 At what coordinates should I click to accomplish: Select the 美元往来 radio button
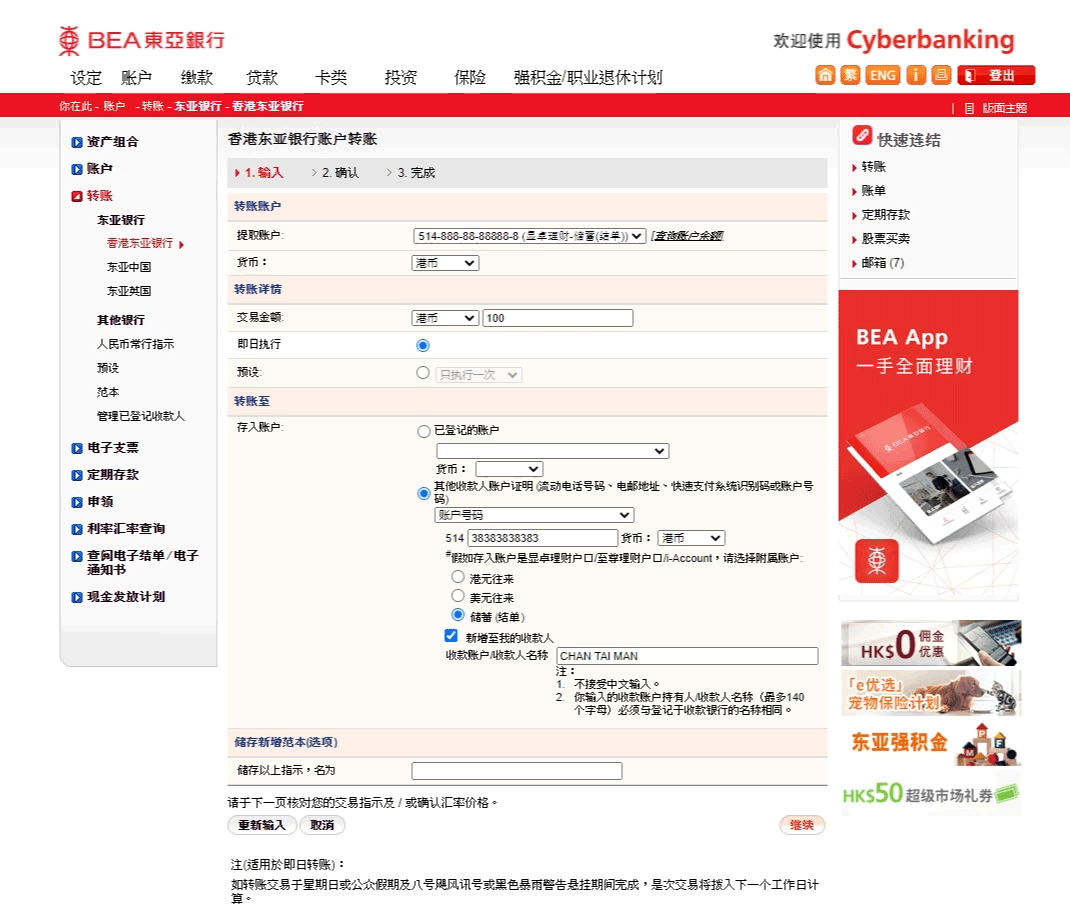pyautogui.click(x=458, y=596)
